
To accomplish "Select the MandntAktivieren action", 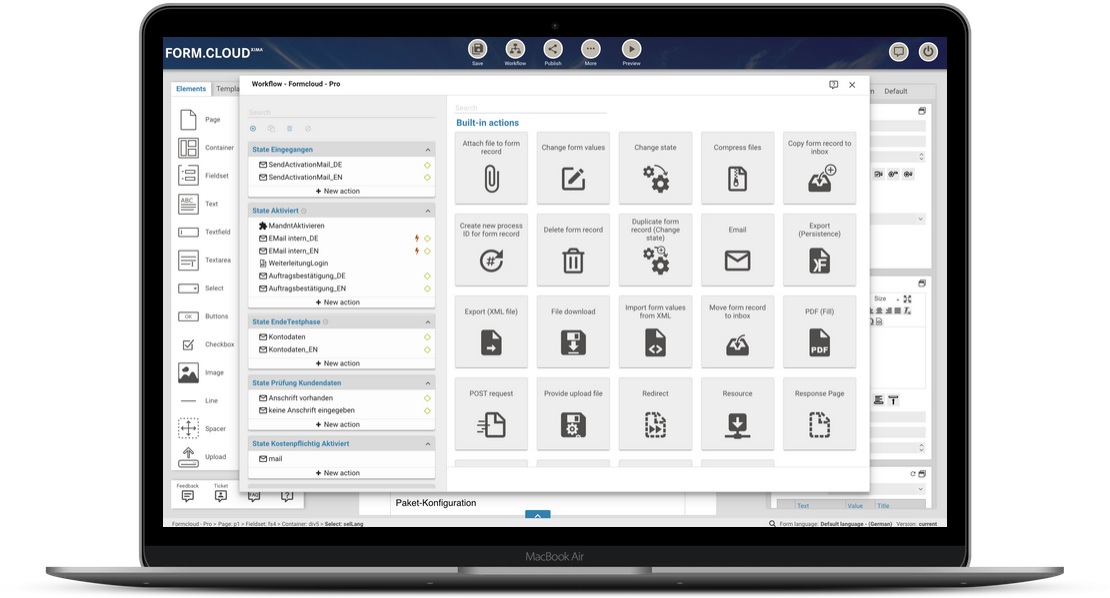I will pos(341,226).
